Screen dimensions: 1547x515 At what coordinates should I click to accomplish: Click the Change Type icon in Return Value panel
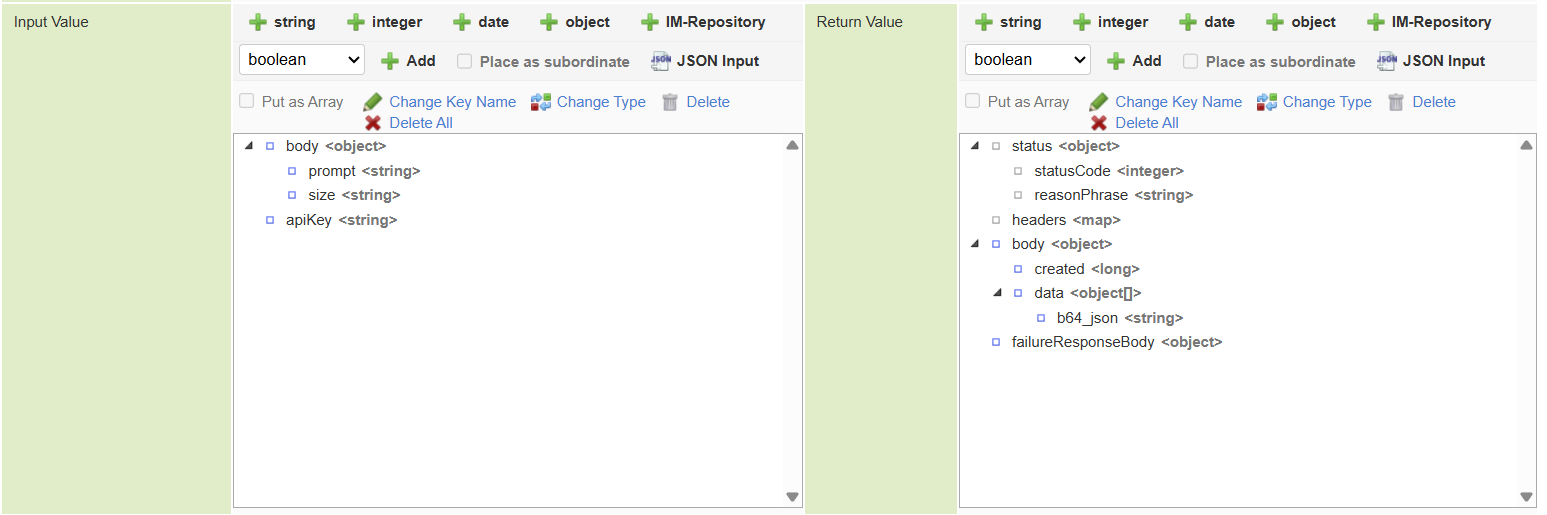pyautogui.click(x=1267, y=102)
